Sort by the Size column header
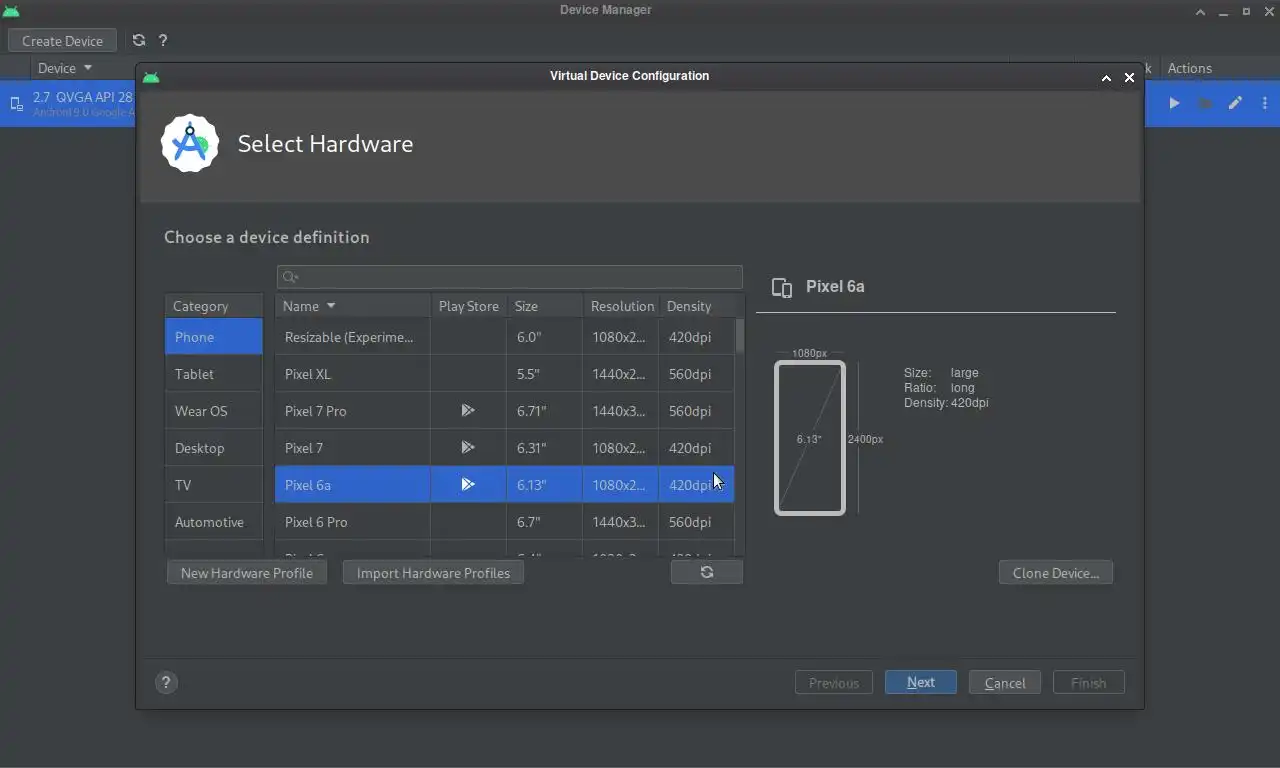Screen dimensions: 1280x768 [x=544, y=306]
